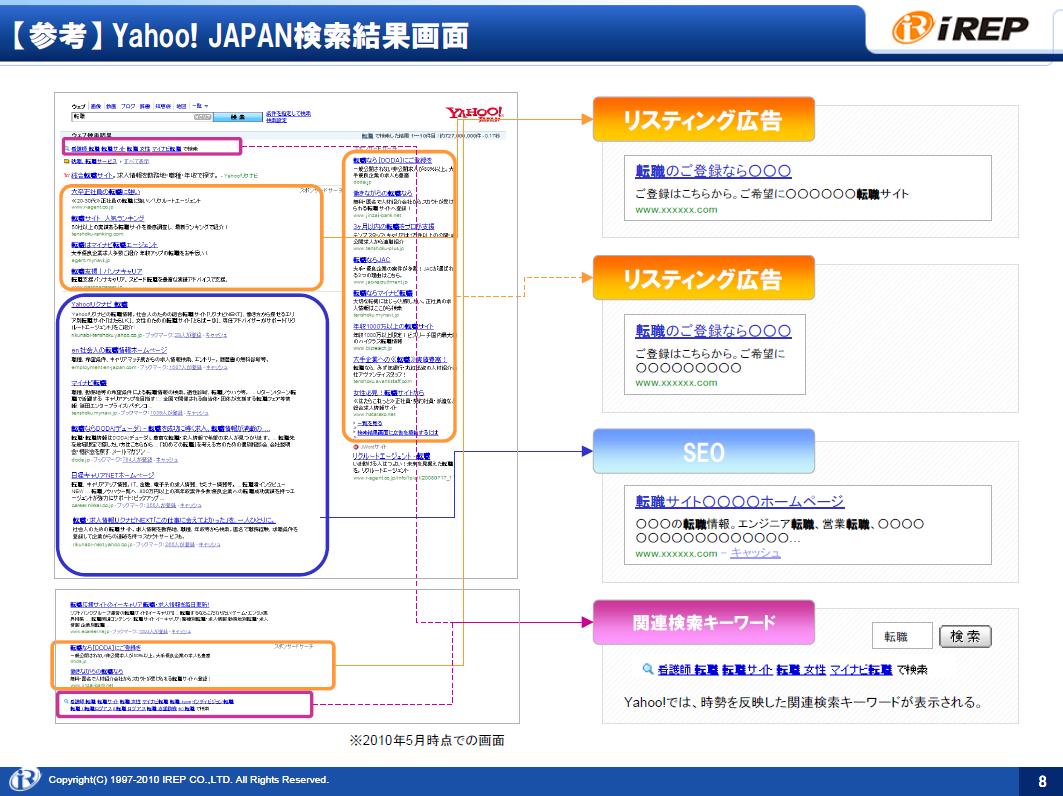This screenshot has height=796, width=1063.
Task: Select the ウェブ tab in Yahoo search
Action: (79, 106)
